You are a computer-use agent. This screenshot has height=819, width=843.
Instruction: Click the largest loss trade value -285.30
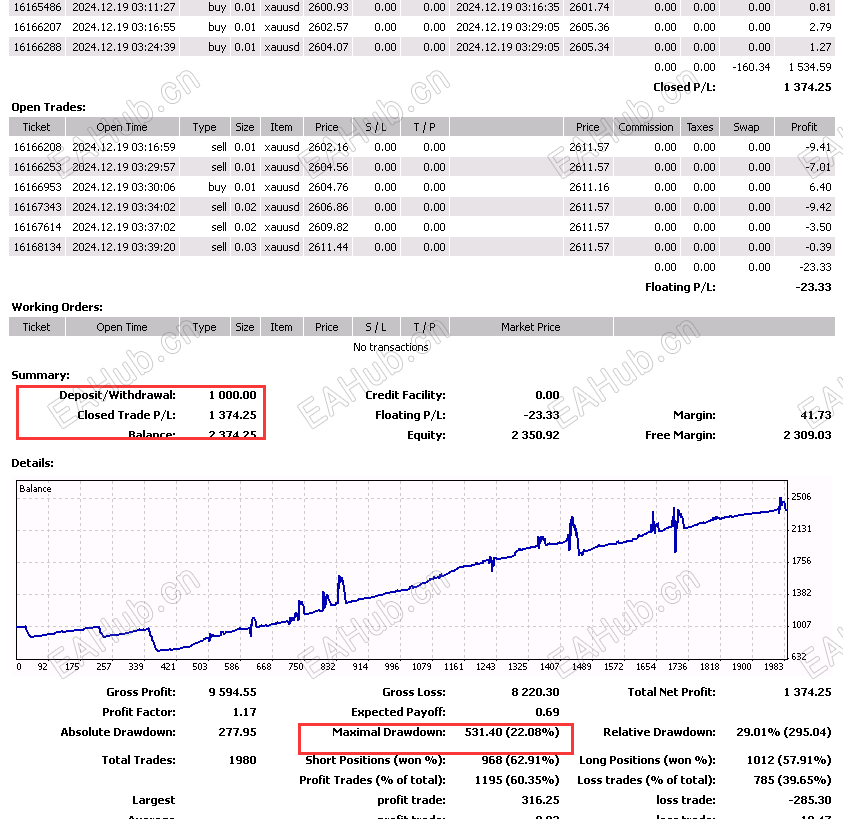810,800
